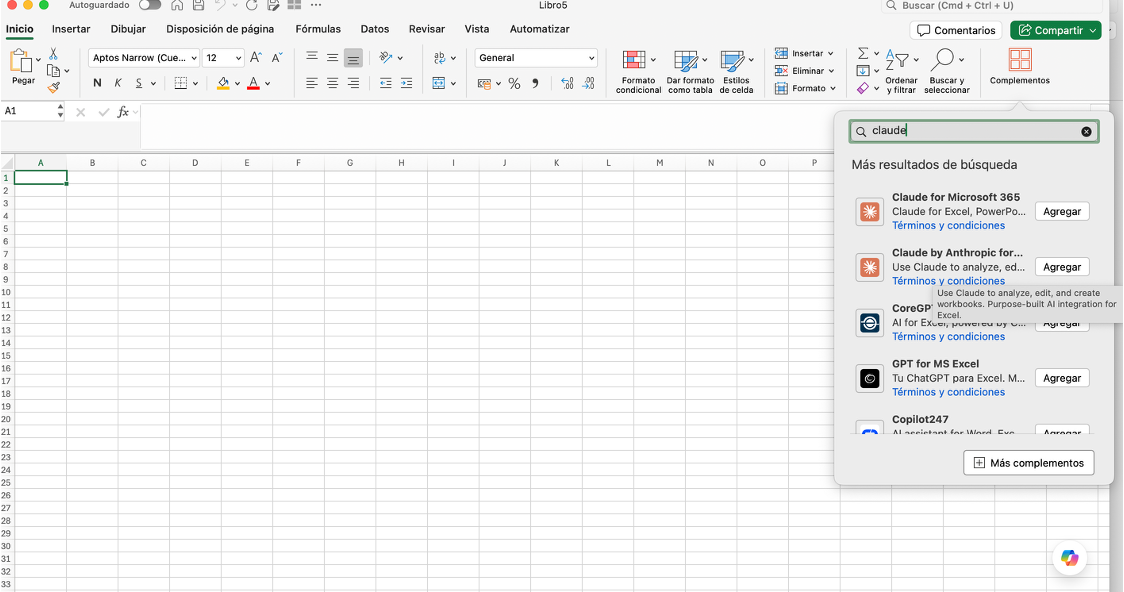Click the text orientation icon

(x=386, y=57)
